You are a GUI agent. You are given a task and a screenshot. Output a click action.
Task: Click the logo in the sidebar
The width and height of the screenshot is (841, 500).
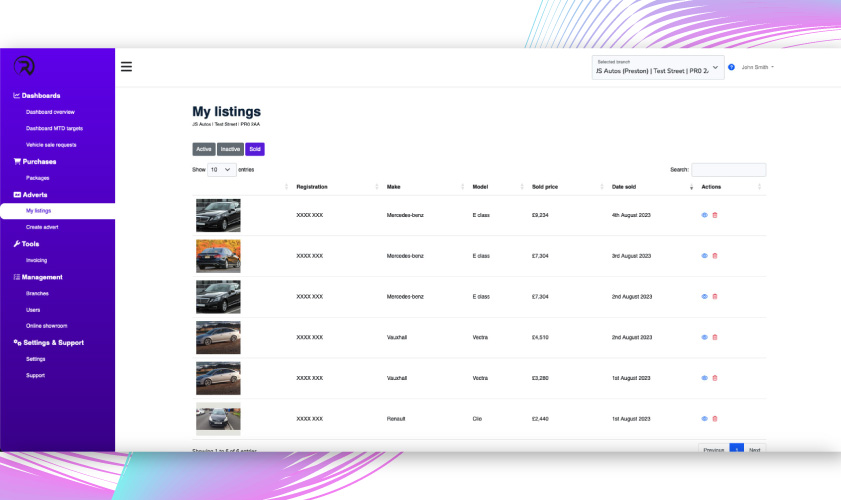tap(23, 66)
